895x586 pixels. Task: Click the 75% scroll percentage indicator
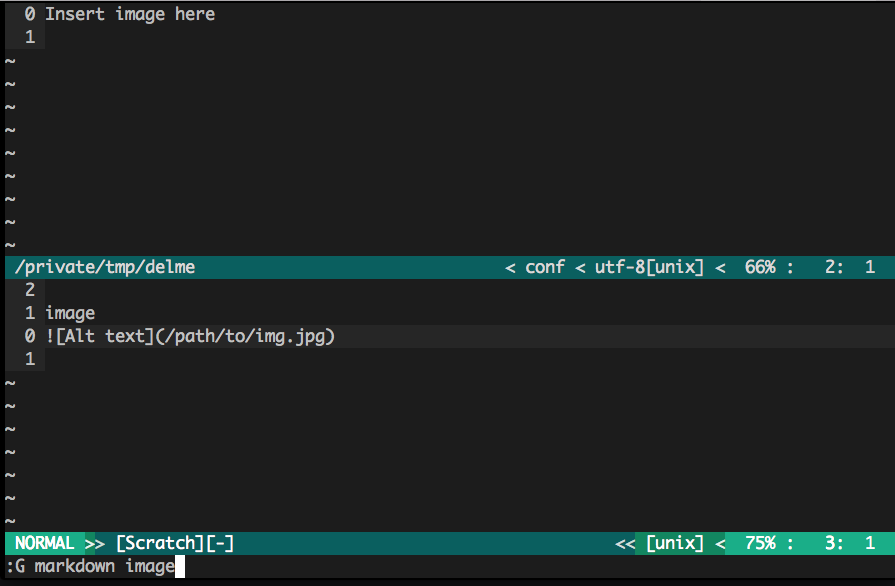(x=760, y=543)
